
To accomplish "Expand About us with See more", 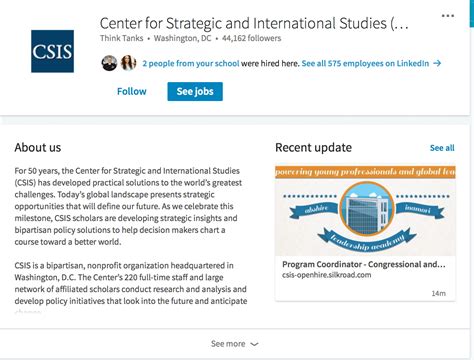I will coord(228,344).
